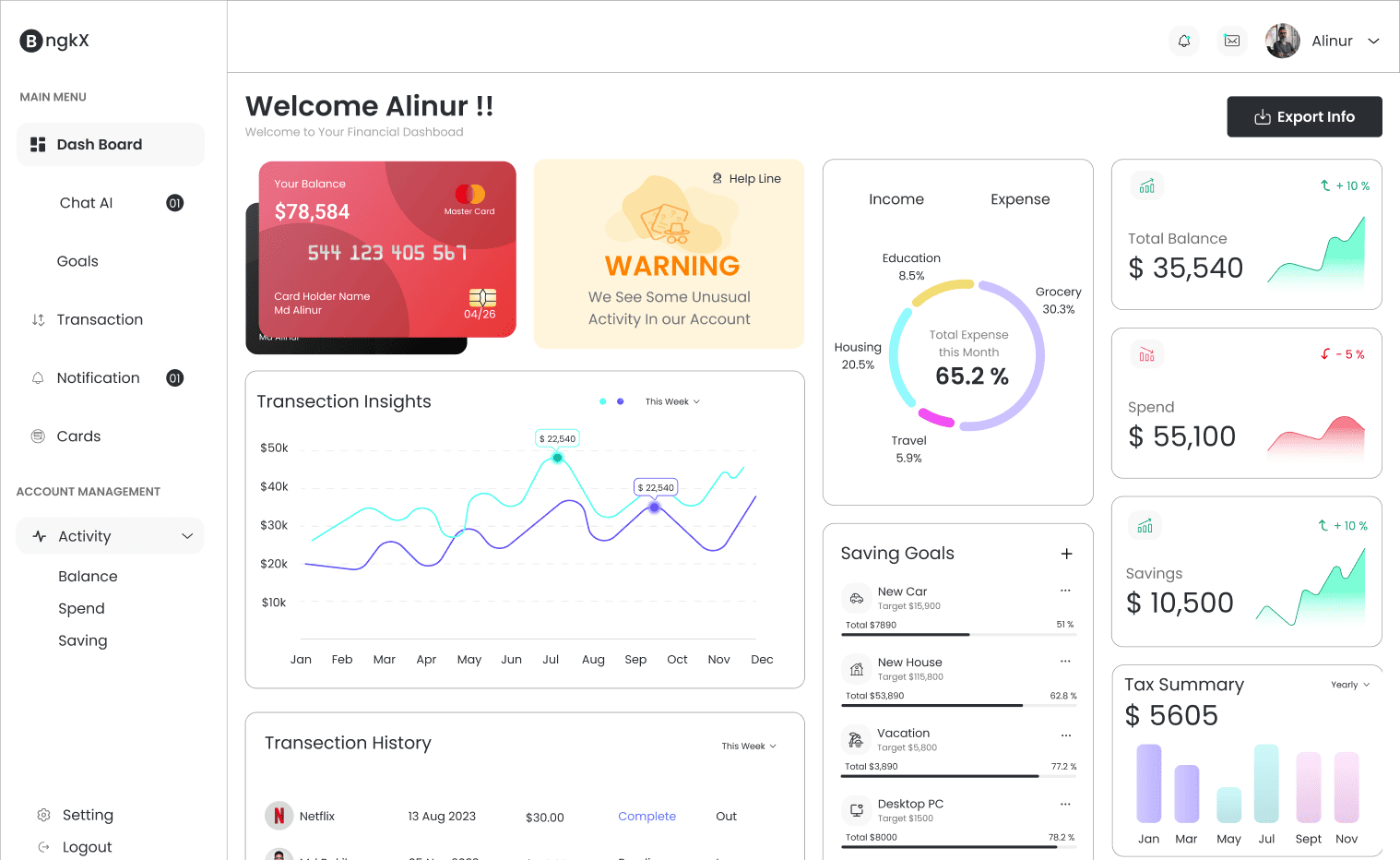Click the Complete link on the Netflix transaction
Screen dimensions: 1400x860
(x=647, y=816)
